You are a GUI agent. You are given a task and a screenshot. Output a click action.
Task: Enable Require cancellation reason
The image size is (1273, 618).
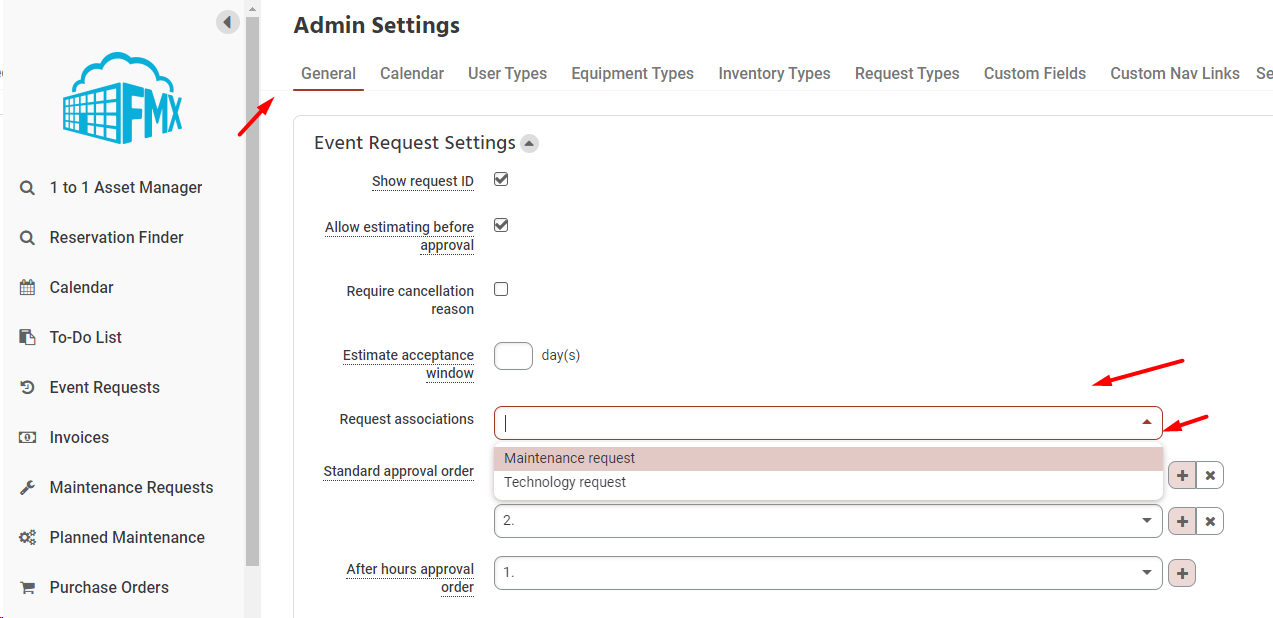click(501, 289)
